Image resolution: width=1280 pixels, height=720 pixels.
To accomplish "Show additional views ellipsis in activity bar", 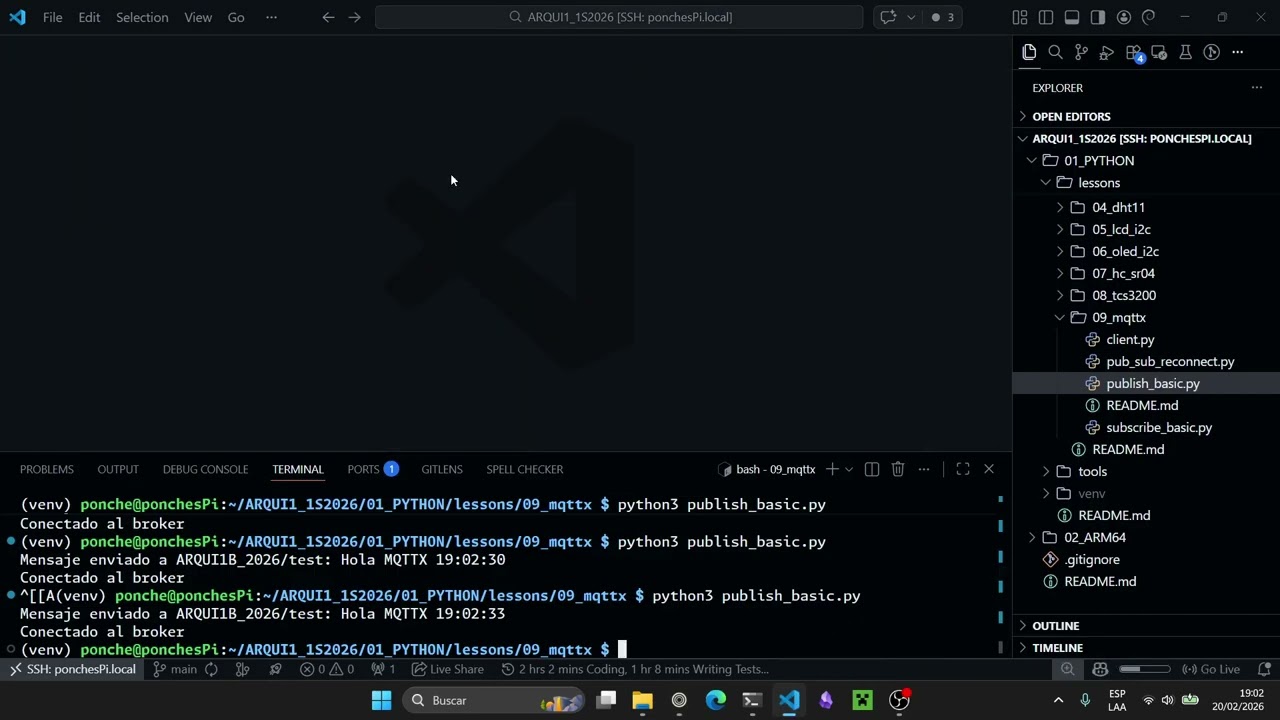I will click(x=1237, y=52).
